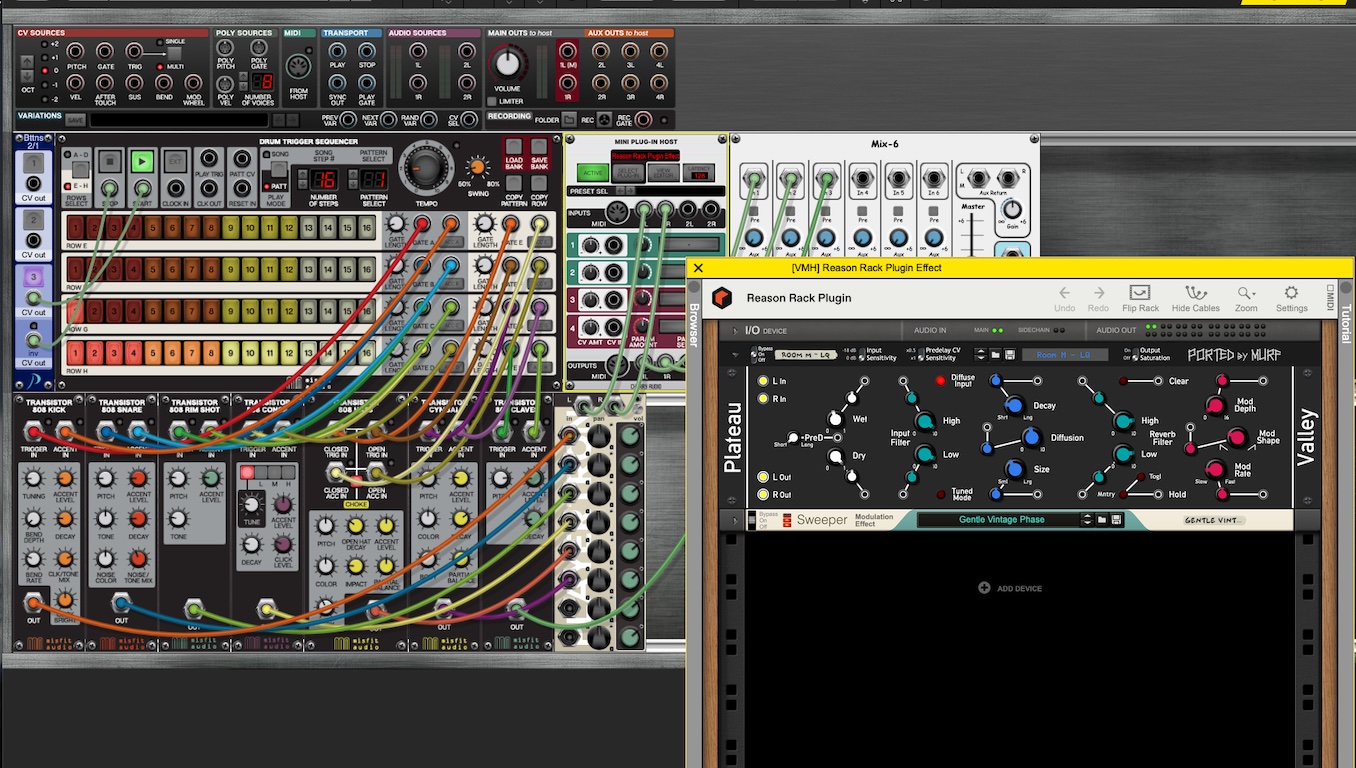
Task: Toggle the Plateau Bypass/On/Off switch
Action: click(754, 354)
